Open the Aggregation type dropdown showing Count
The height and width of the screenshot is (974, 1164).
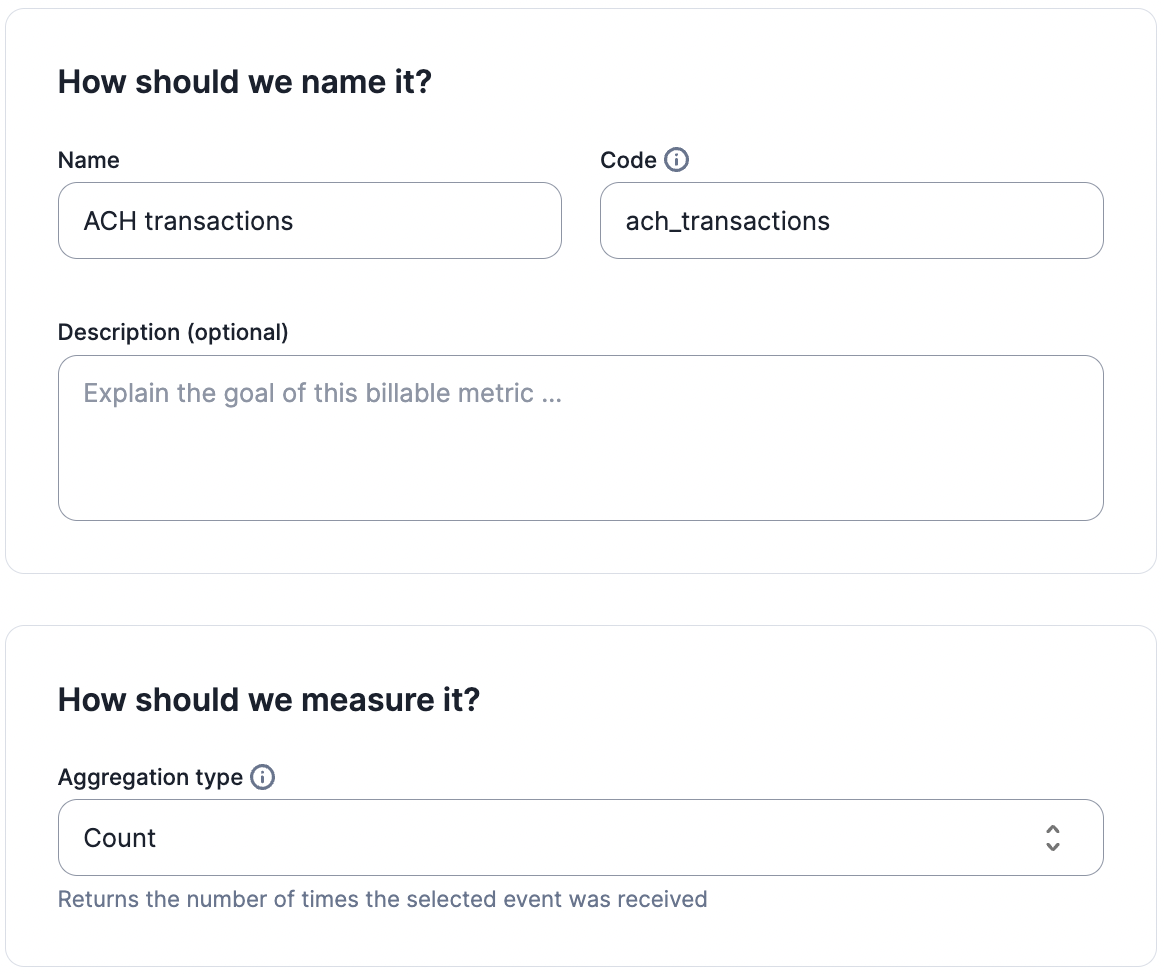(580, 838)
